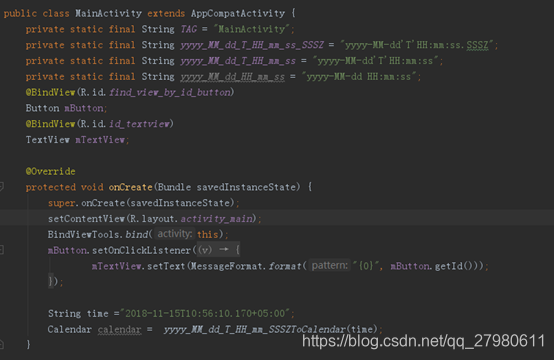Click the activity_main layout reference
The height and width of the screenshot is (360, 554).
click(217, 219)
